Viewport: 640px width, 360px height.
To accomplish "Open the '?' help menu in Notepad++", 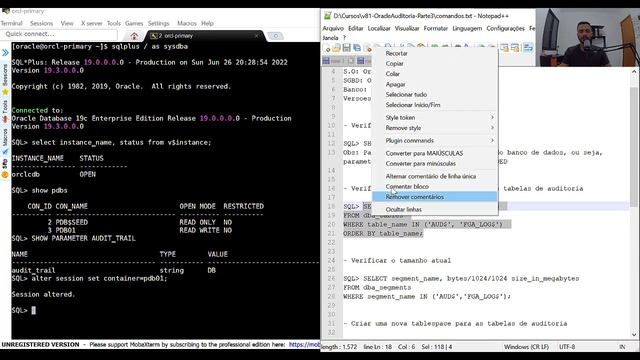I will 344,38.
